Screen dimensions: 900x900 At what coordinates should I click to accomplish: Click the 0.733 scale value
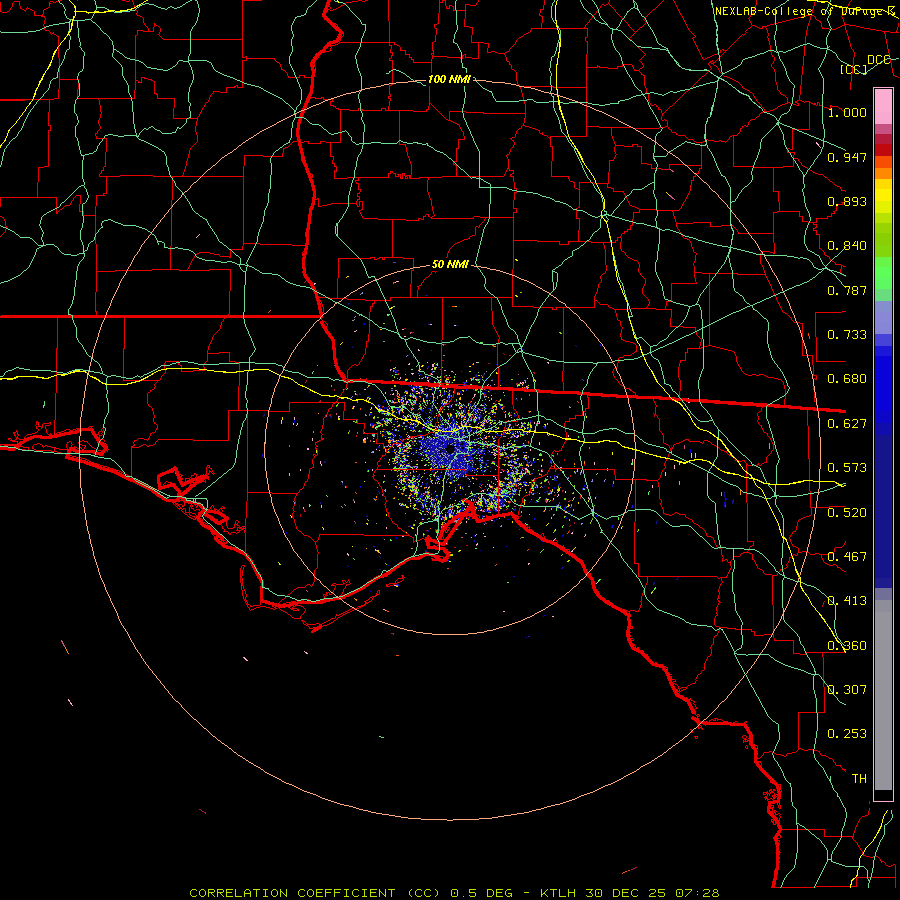coord(847,334)
